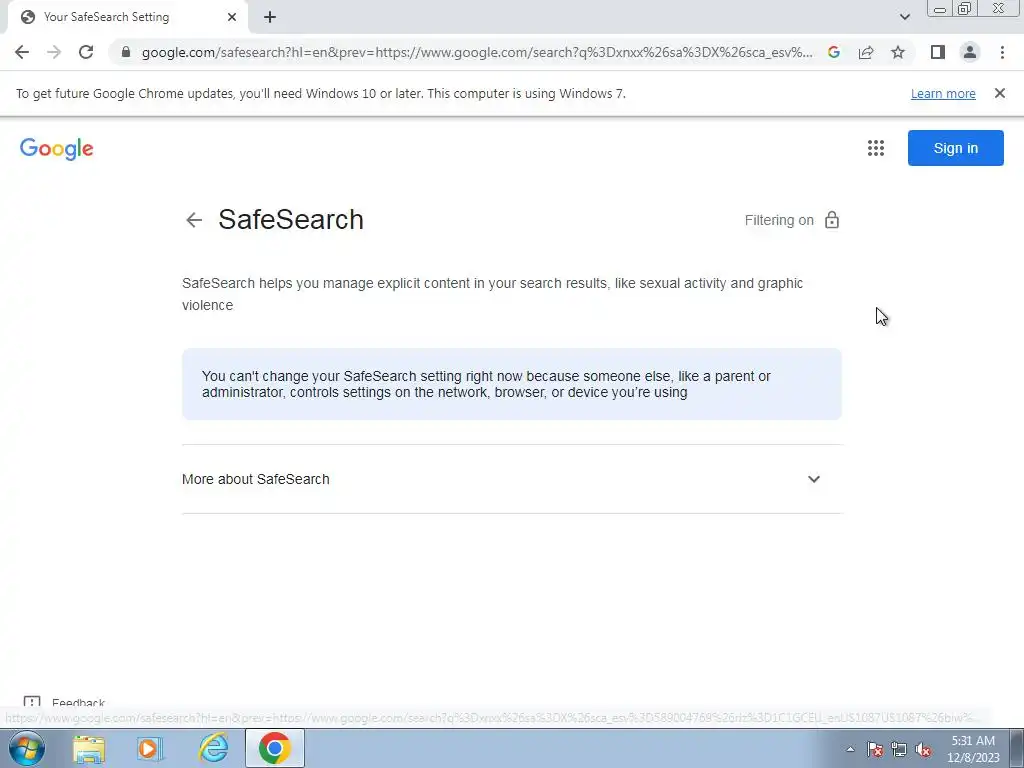The width and height of the screenshot is (1024, 768).
Task: Launch Windows Media Player from taskbar
Action: [150, 748]
